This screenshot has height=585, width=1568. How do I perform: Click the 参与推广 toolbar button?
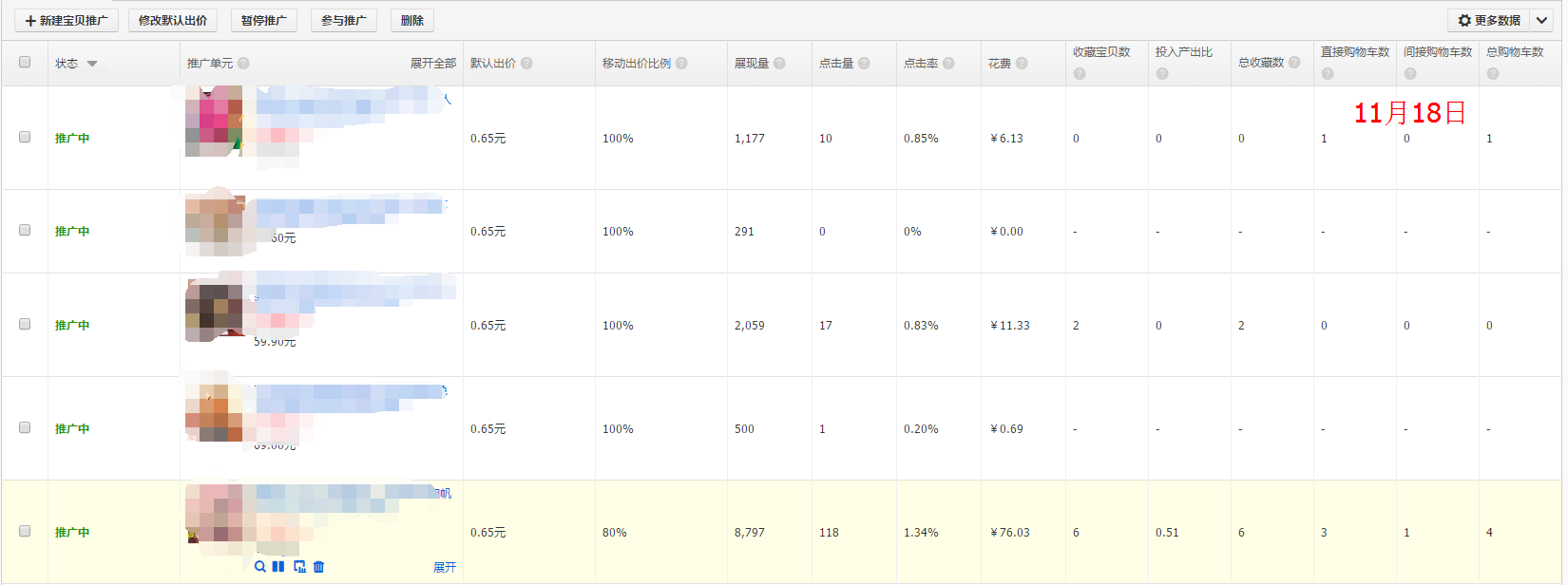(343, 20)
